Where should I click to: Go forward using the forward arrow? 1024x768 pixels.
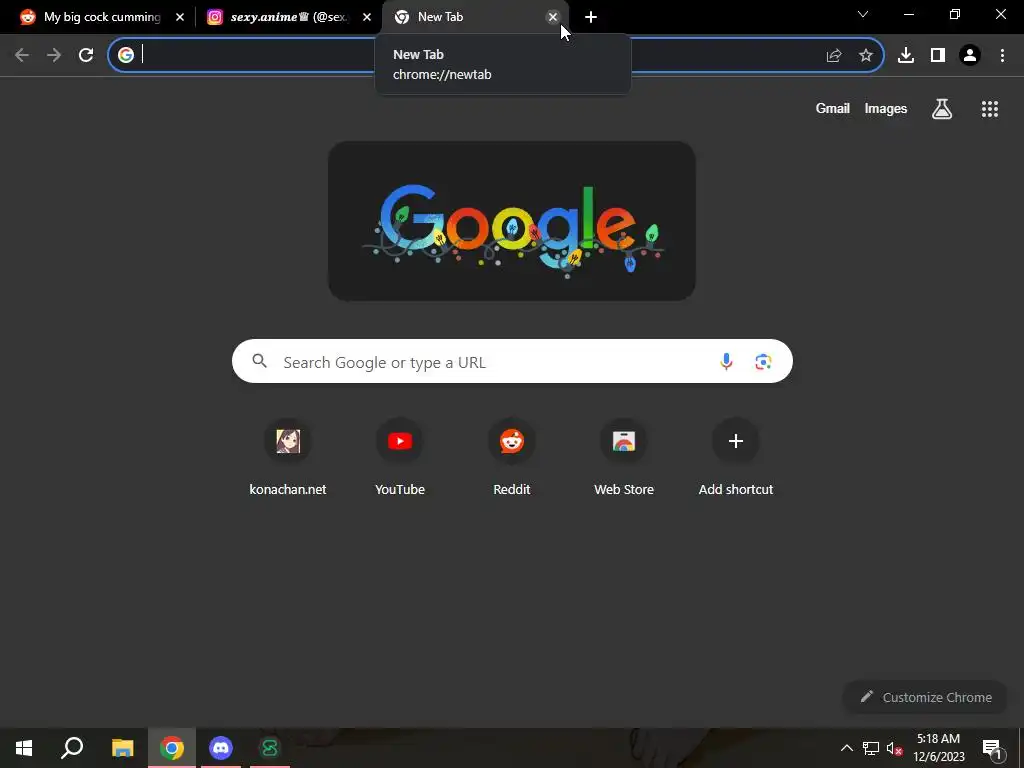(54, 55)
